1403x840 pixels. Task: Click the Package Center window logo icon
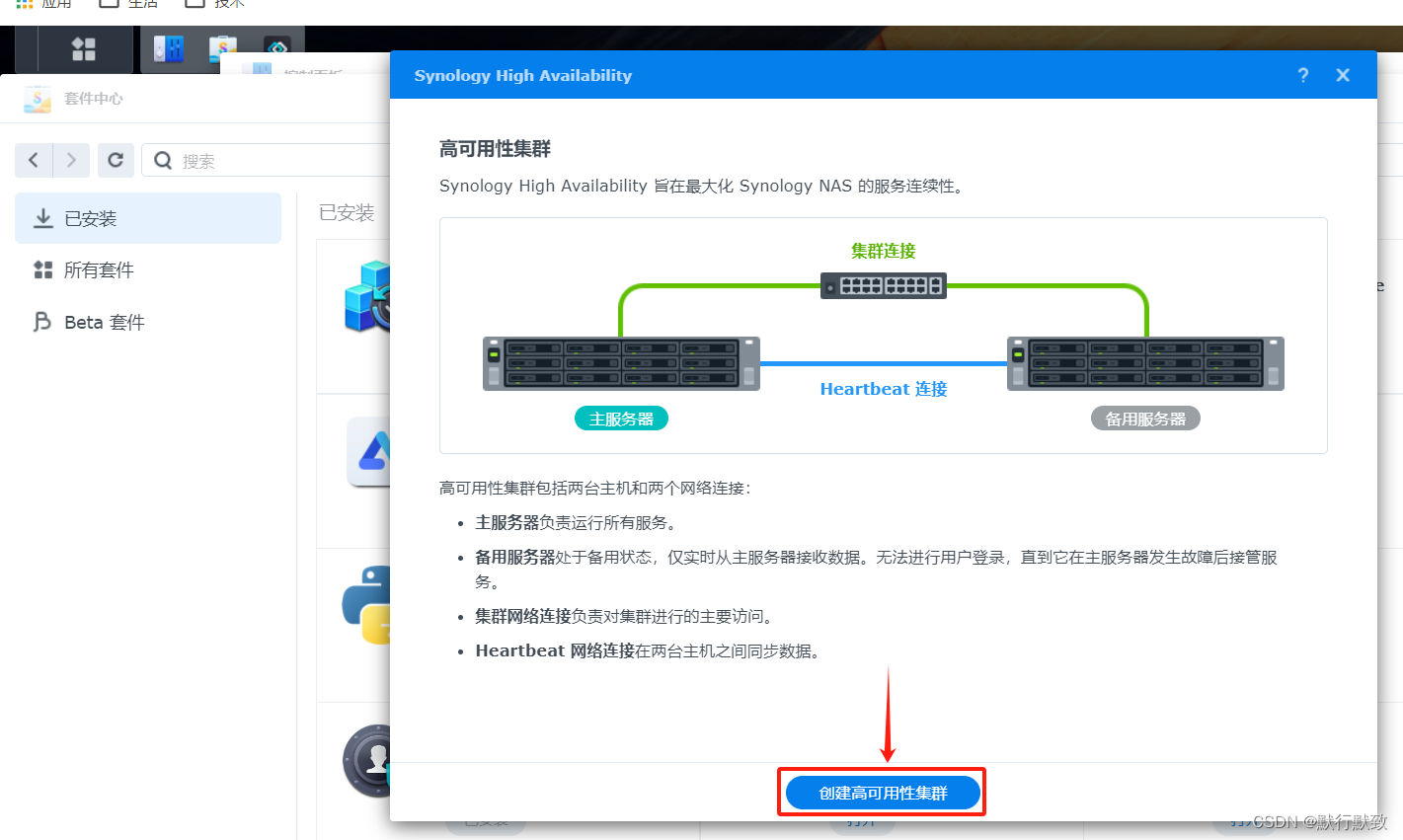click(38, 99)
